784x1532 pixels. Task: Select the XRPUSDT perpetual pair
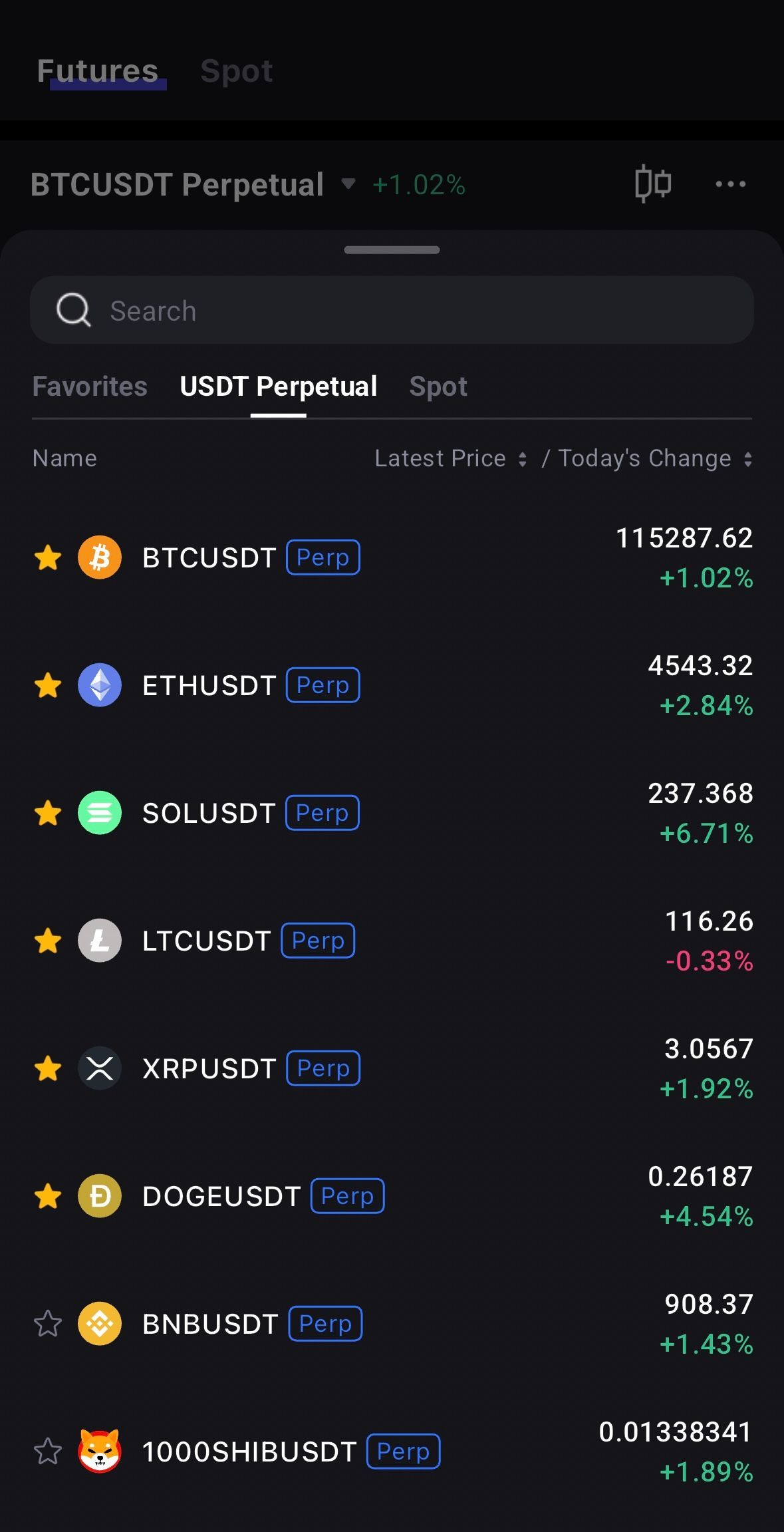click(x=209, y=1068)
